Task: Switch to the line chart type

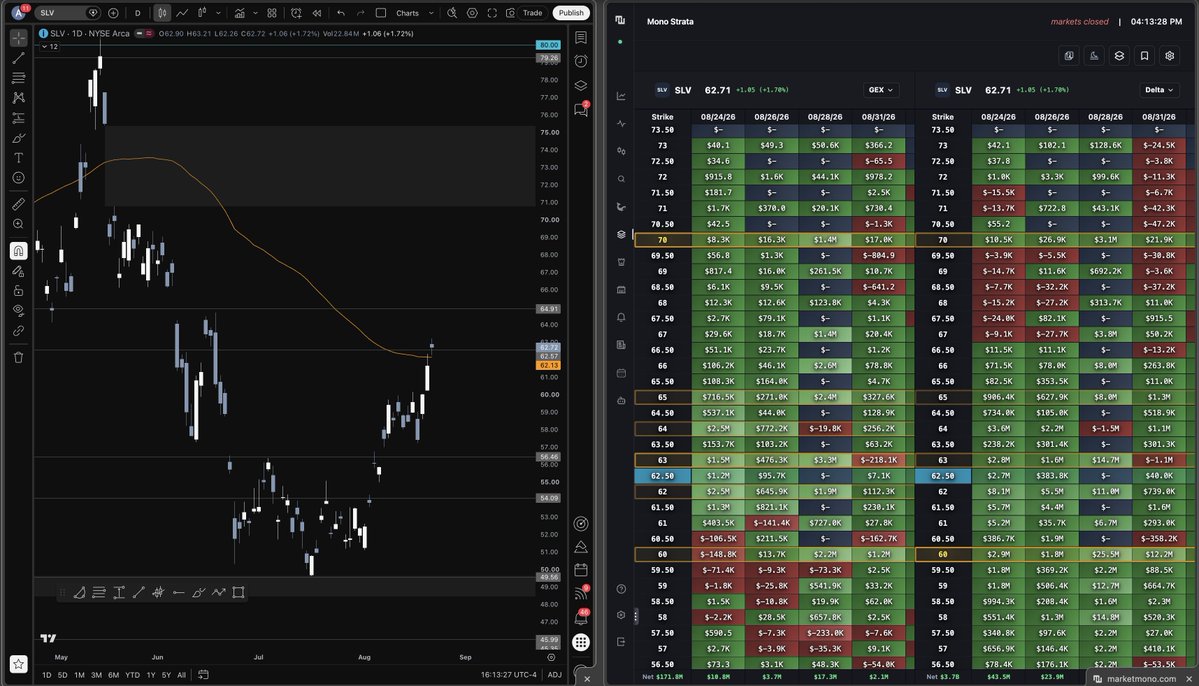Action: point(182,13)
